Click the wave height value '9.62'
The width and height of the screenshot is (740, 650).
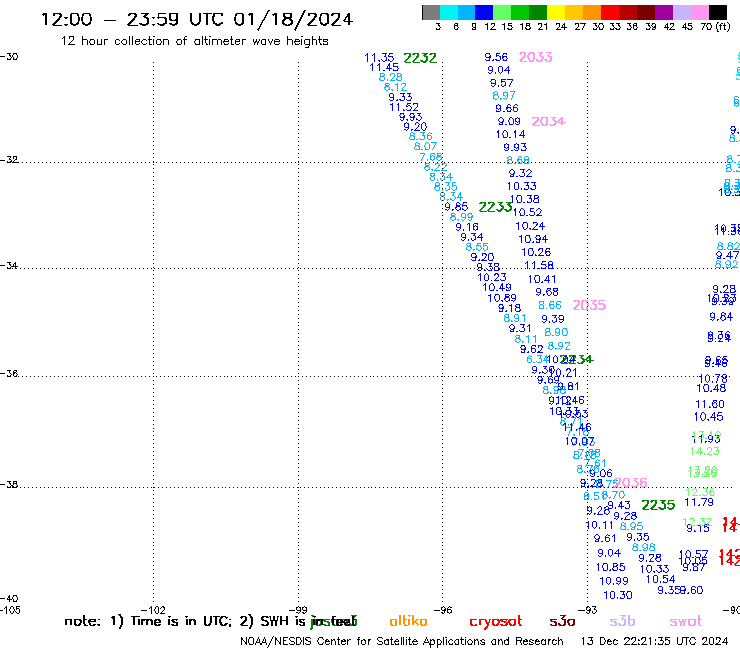click(532, 349)
